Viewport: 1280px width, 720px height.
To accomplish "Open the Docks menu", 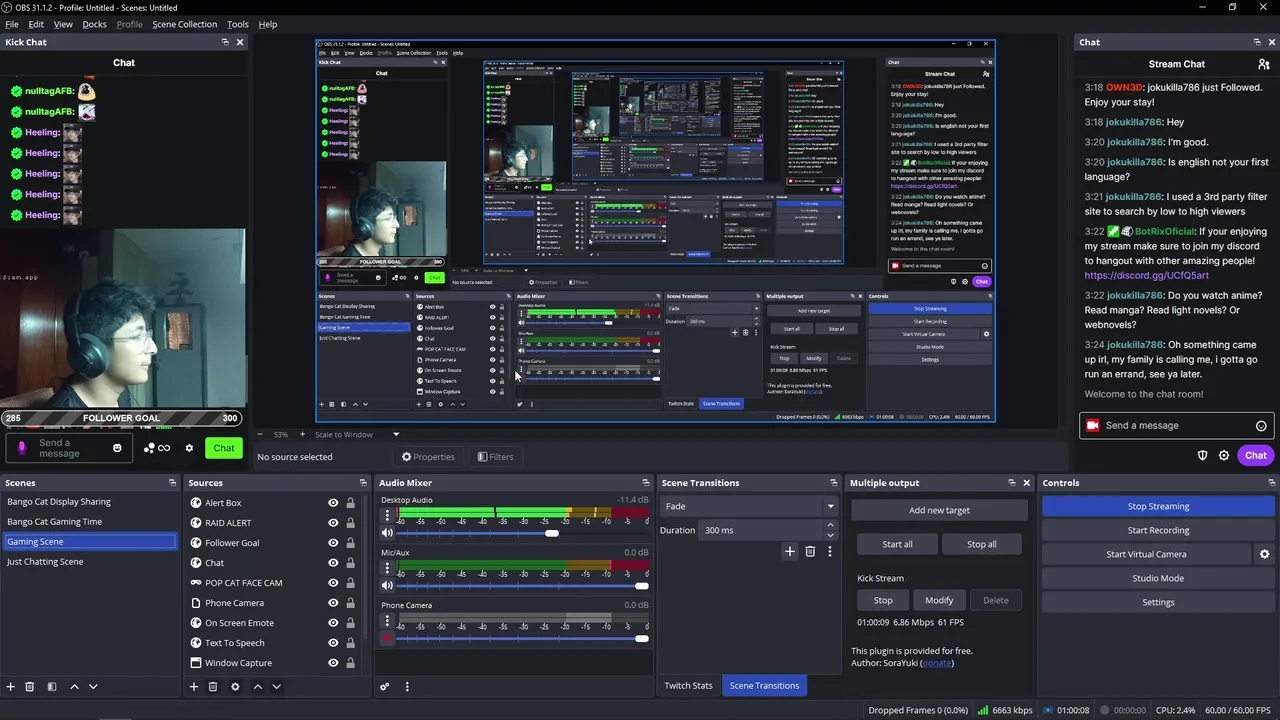I will click(x=94, y=24).
